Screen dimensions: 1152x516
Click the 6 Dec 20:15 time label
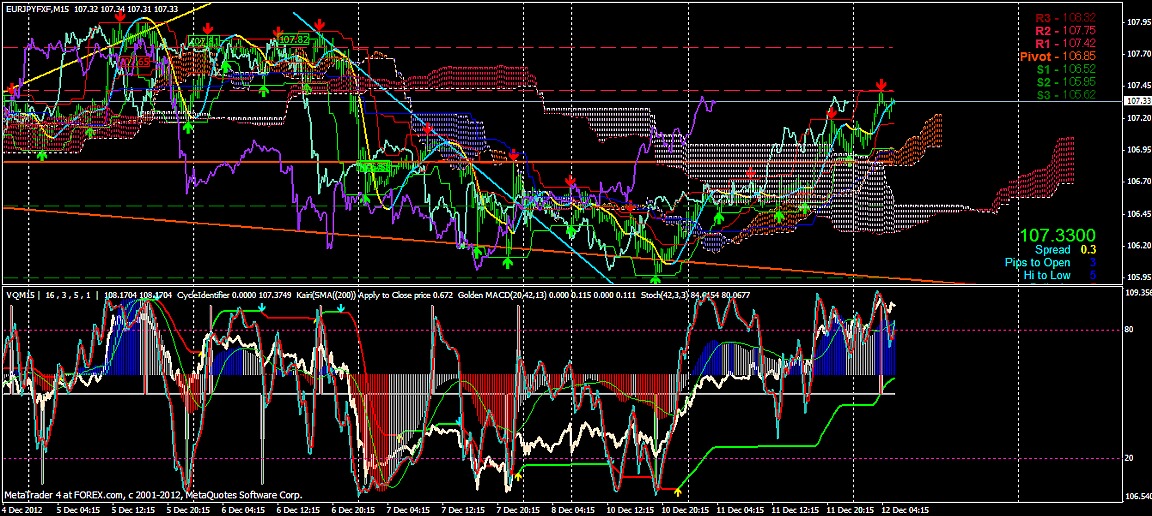(355, 509)
